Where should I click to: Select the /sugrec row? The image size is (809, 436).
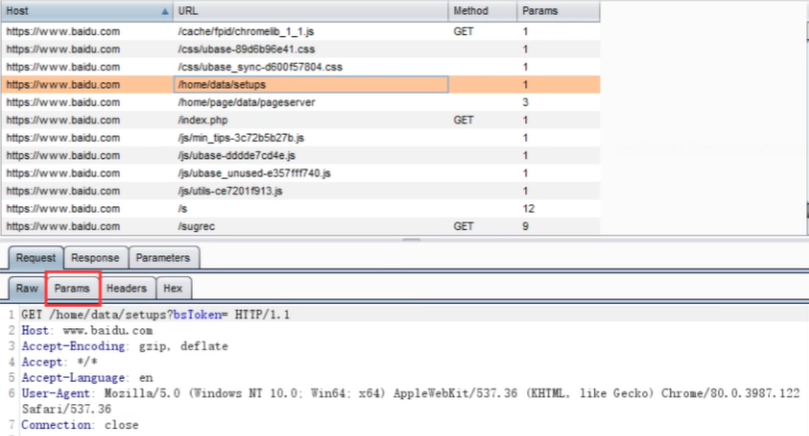click(x=300, y=227)
